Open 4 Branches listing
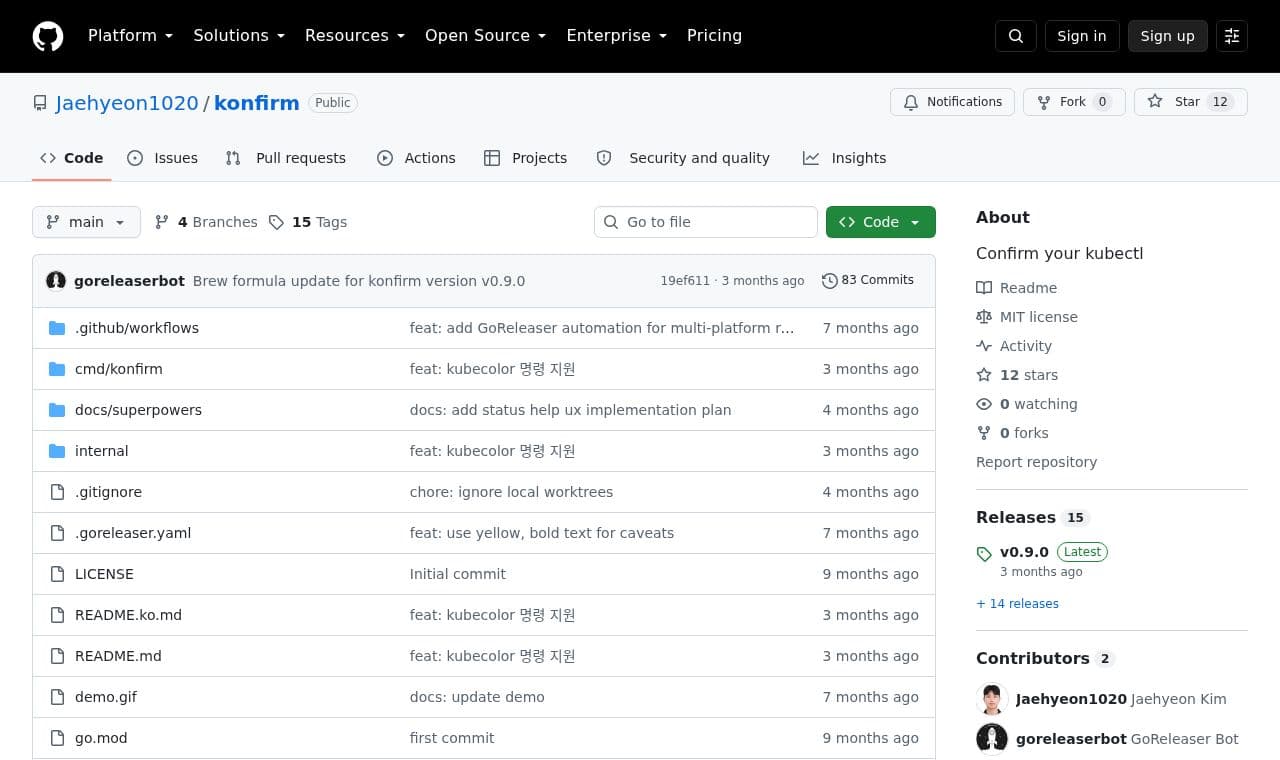1280x760 pixels. point(206,222)
